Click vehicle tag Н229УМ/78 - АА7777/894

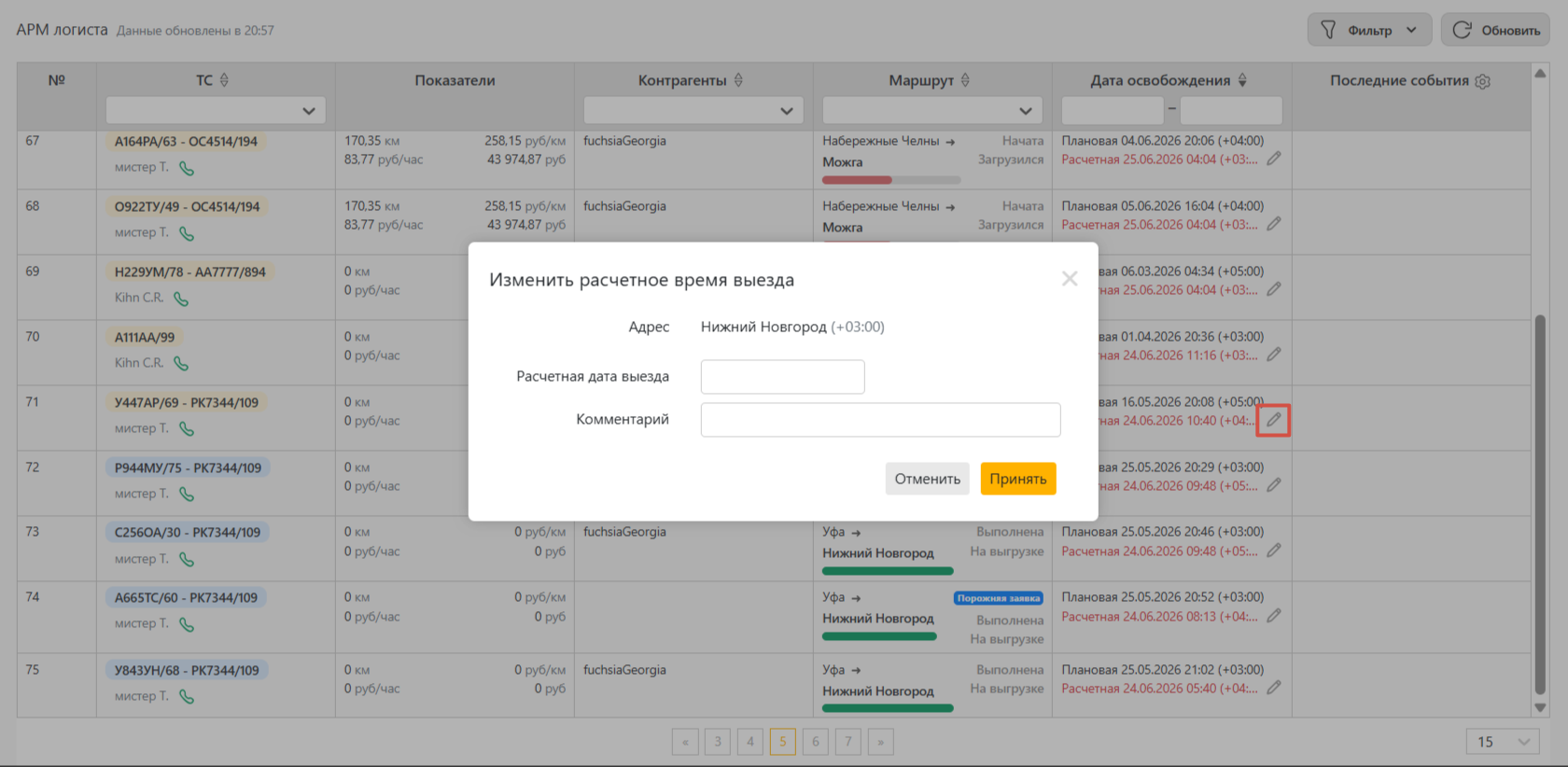coord(190,272)
